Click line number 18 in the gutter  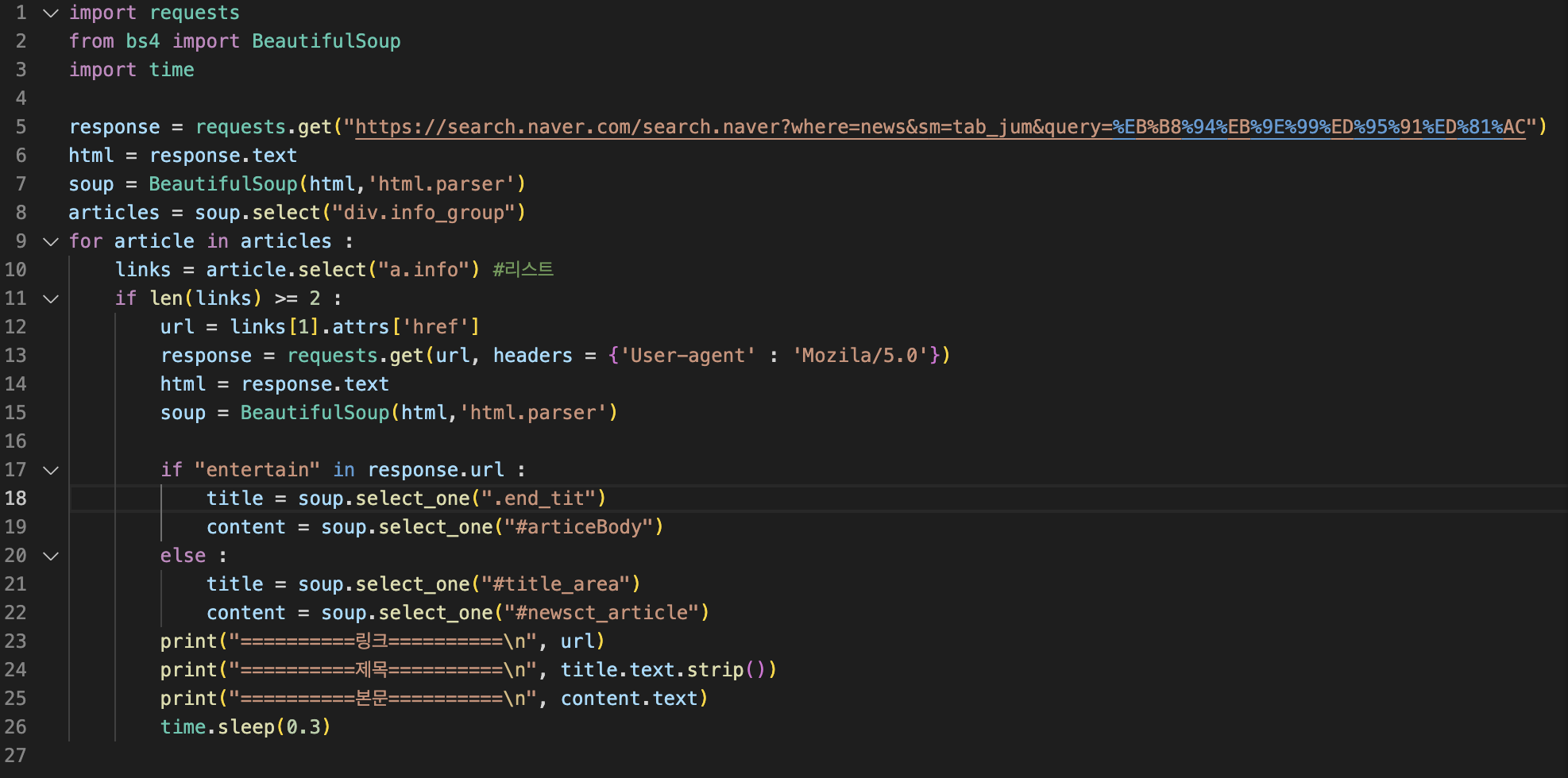click(x=16, y=499)
